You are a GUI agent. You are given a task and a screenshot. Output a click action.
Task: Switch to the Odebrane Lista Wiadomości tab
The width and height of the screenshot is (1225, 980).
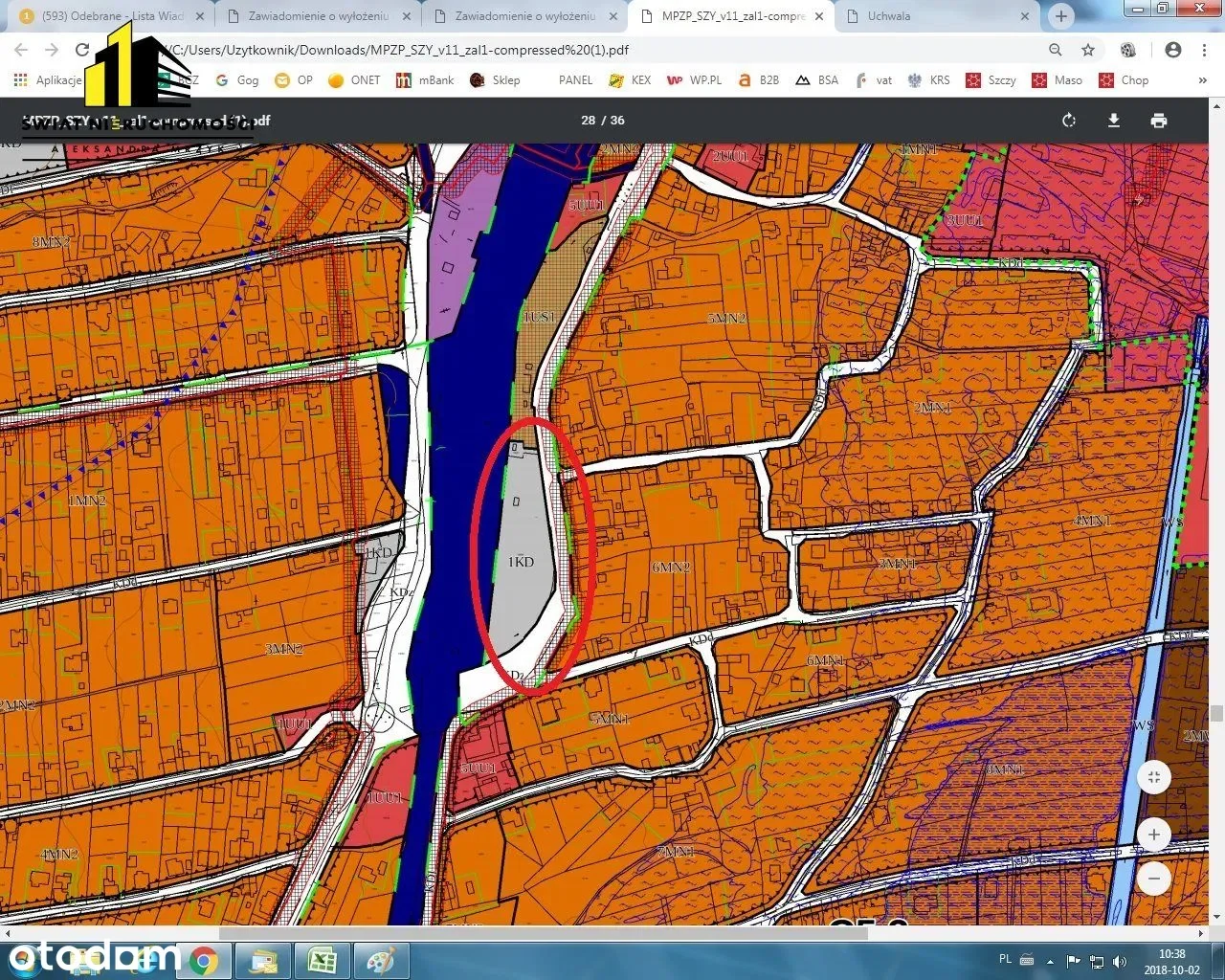click(x=113, y=16)
